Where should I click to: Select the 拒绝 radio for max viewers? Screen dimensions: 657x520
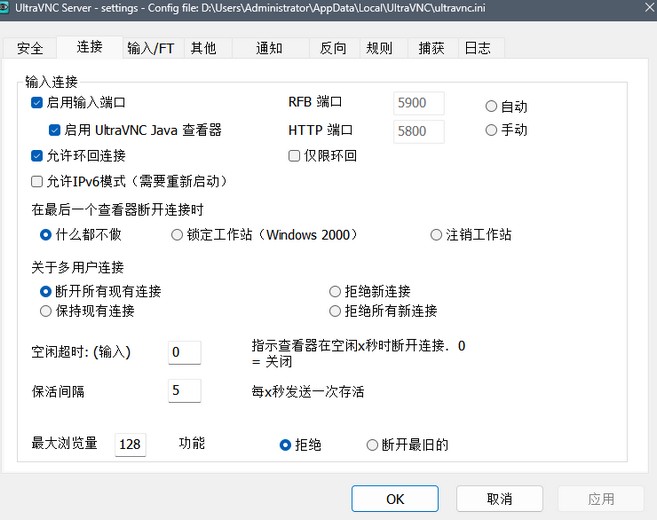pos(285,445)
